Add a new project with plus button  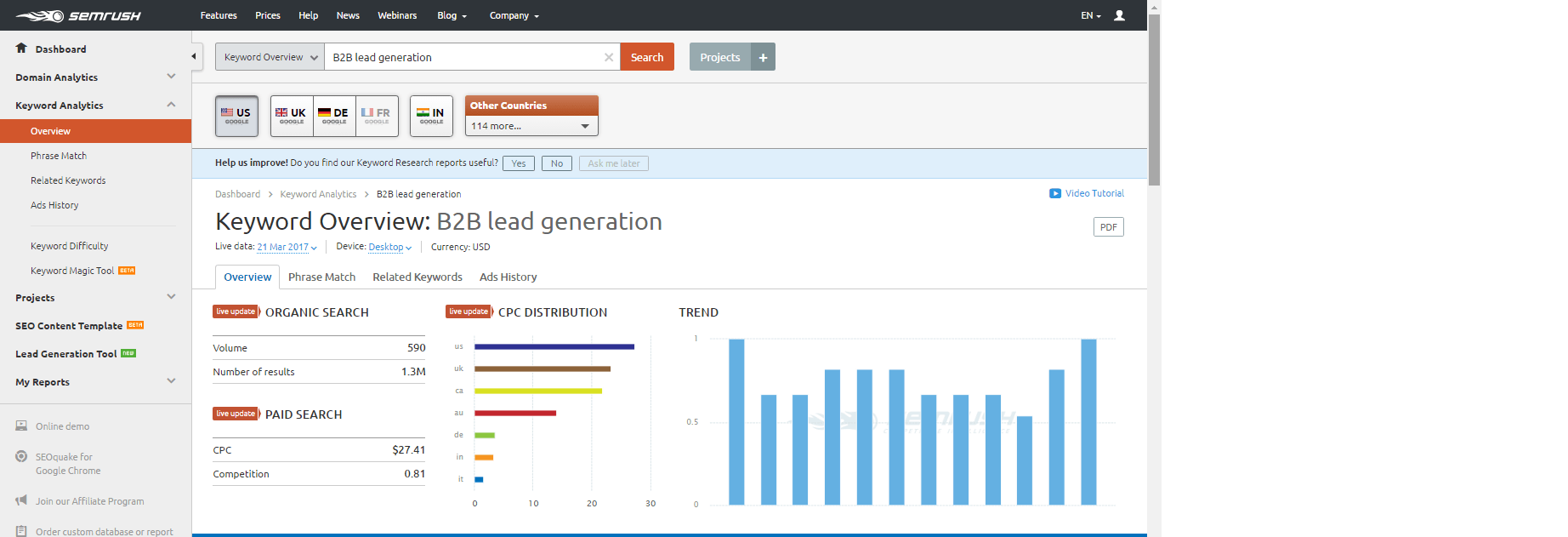point(763,57)
